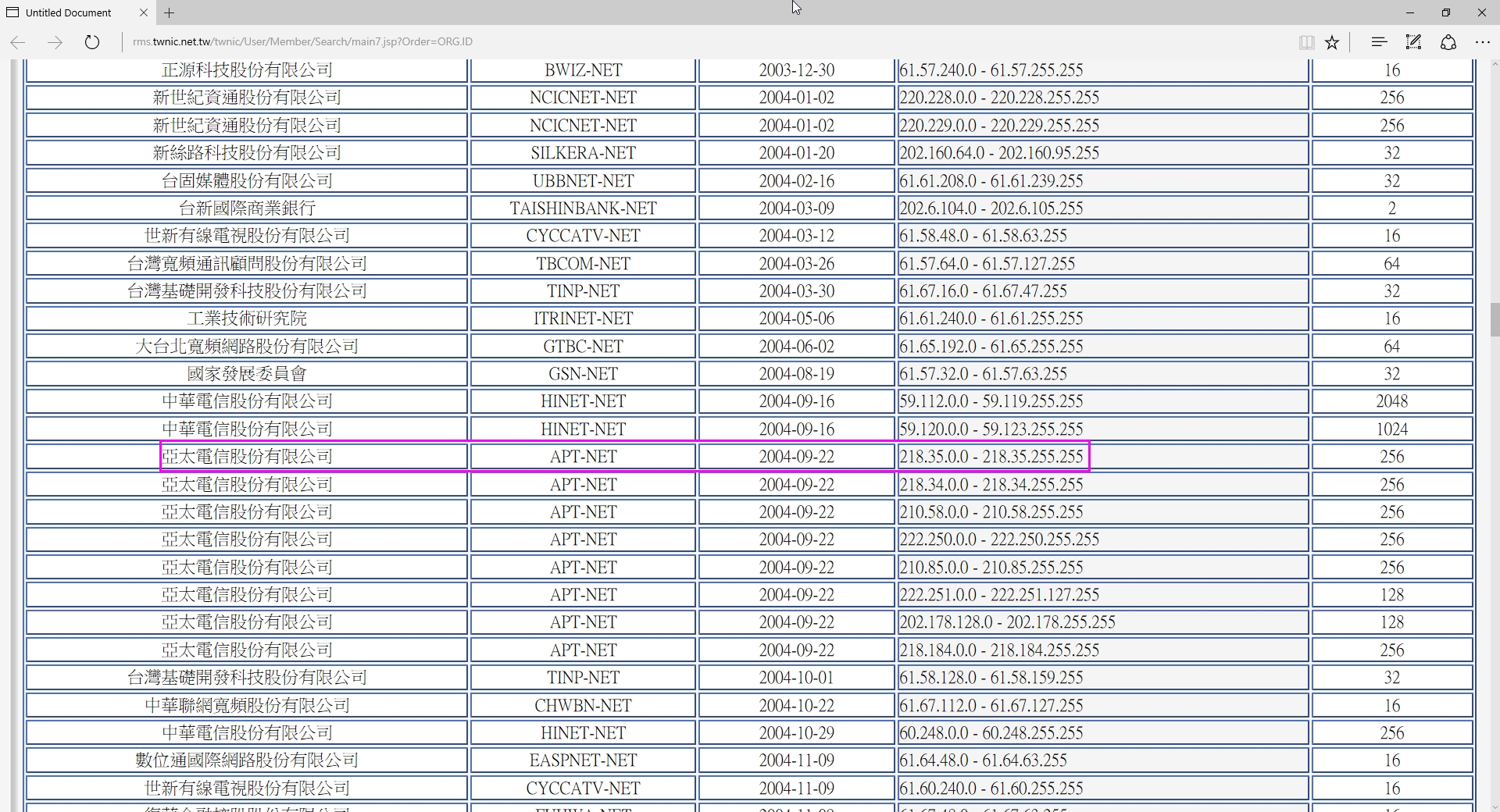Click the address bar URL field
The width and height of the screenshot is (1500, 812).
(x=703, y=42)
